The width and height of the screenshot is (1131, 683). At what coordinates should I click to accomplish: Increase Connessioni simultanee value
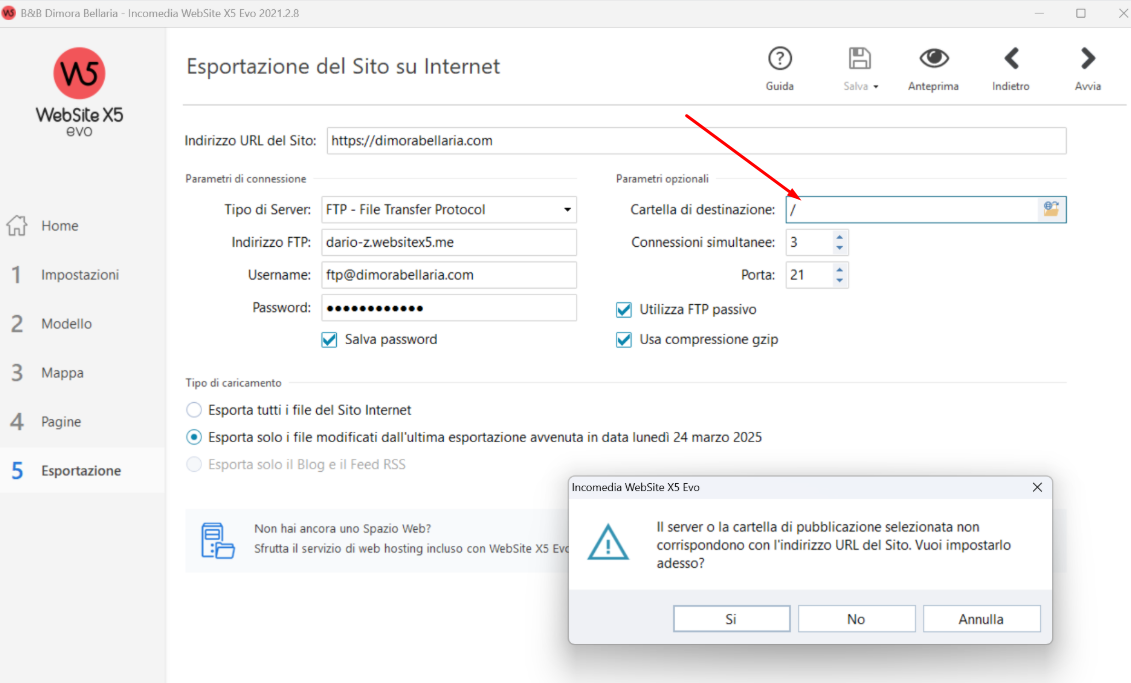840,237
